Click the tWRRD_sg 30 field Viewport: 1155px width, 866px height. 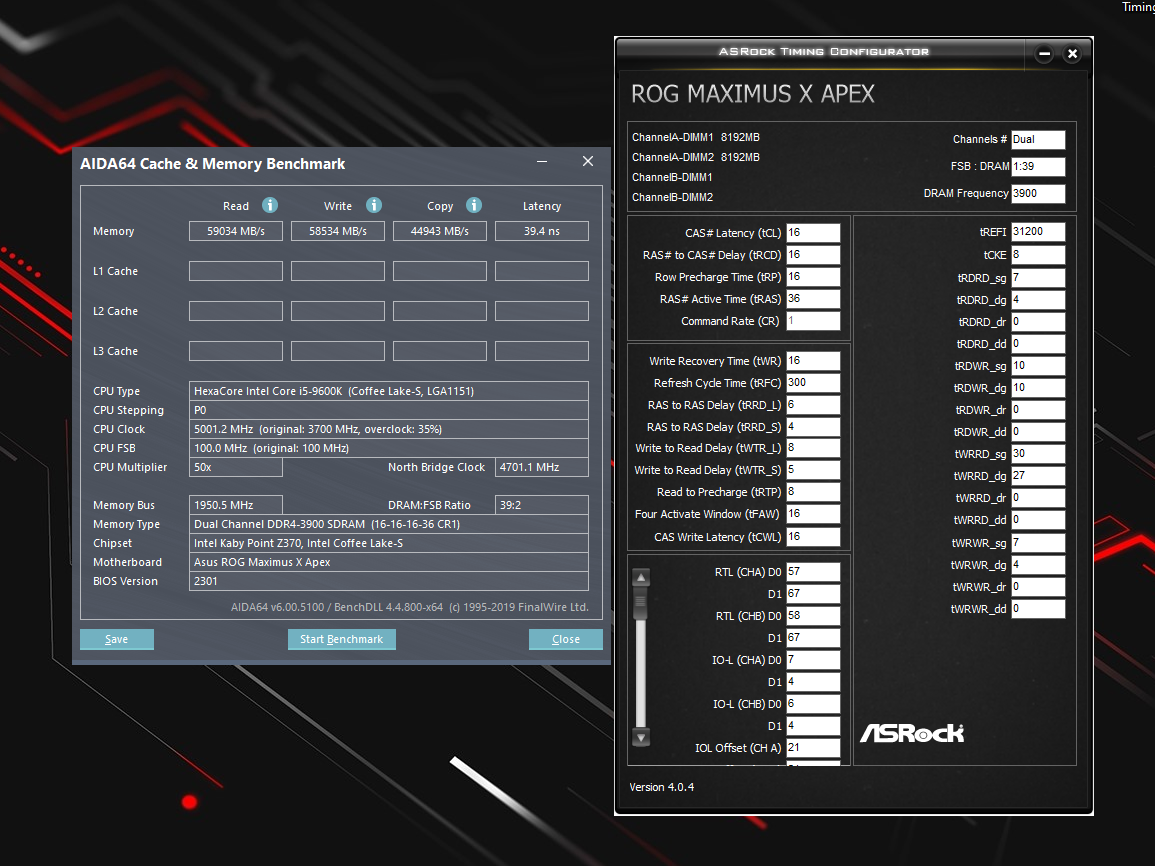[x=1038, y=454]
